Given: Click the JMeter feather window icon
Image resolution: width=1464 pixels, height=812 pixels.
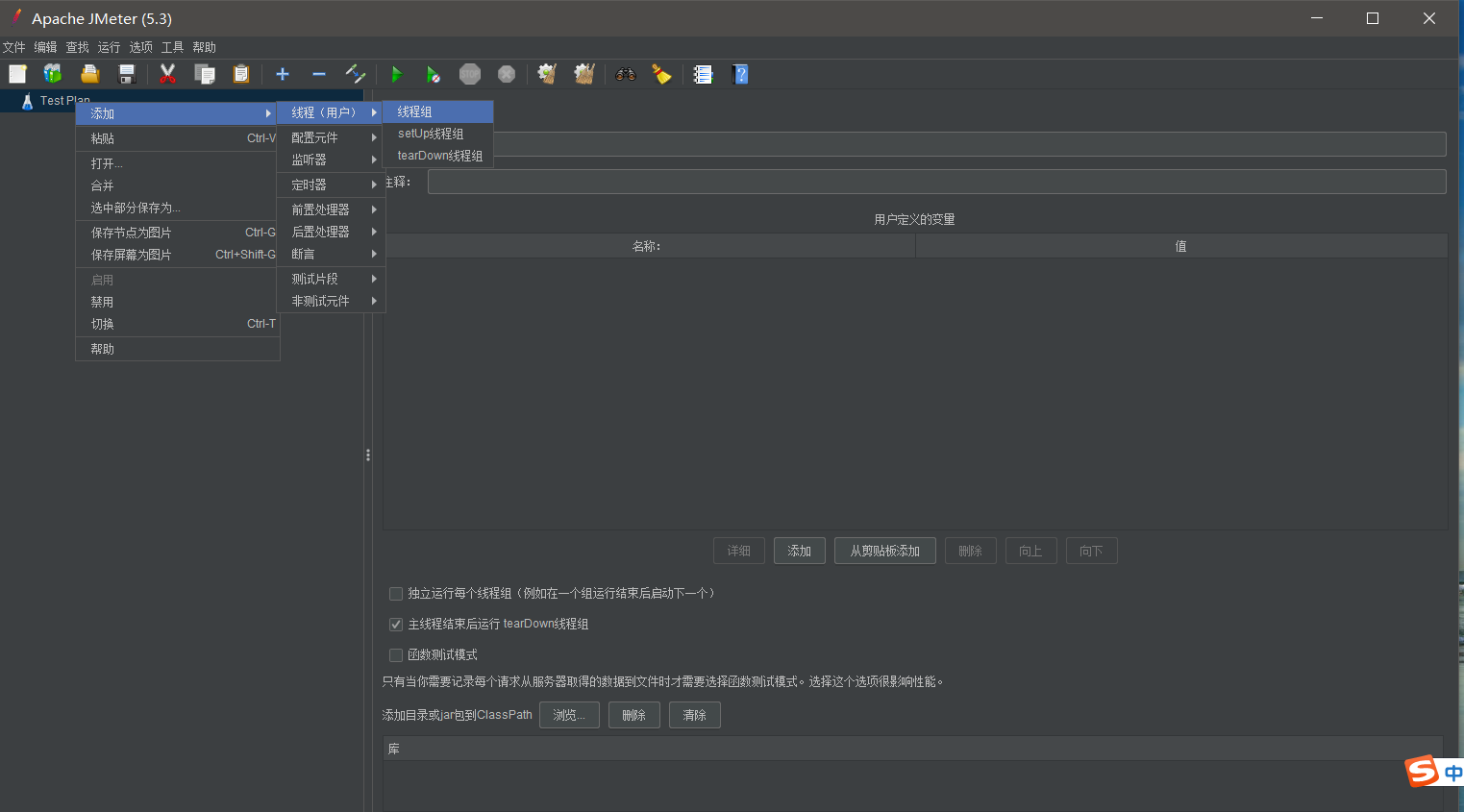Looking at the screenshot, I should pos(16,17).
